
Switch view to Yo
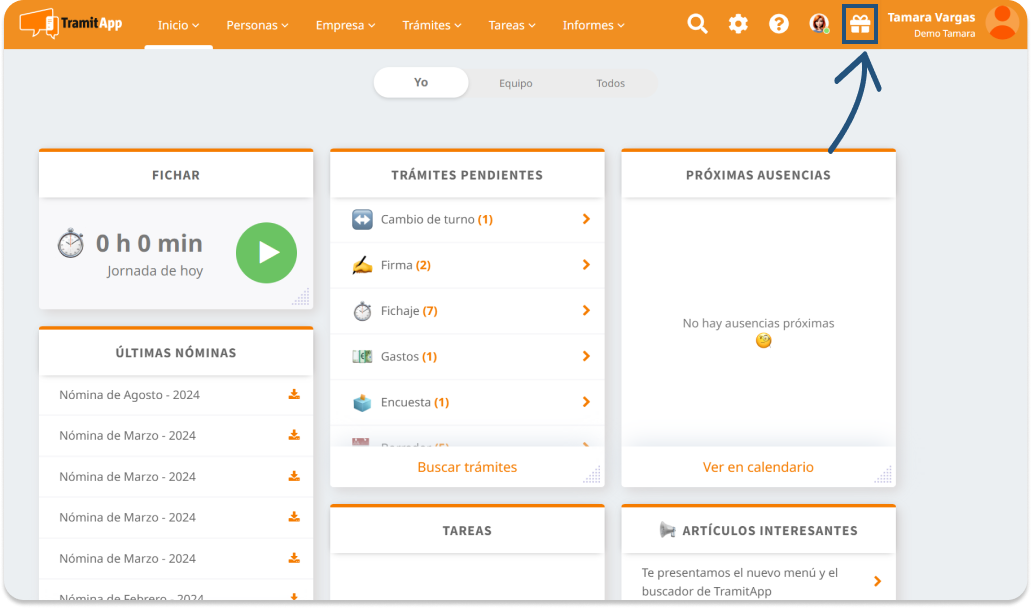(x=421, y=83)
